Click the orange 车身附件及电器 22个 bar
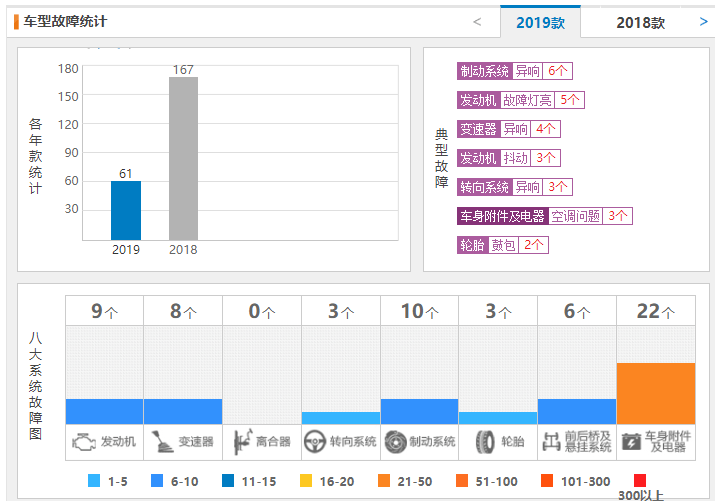The width and height of the screenshot is (715, 501). pyautogui.click(x=656, y=393)
